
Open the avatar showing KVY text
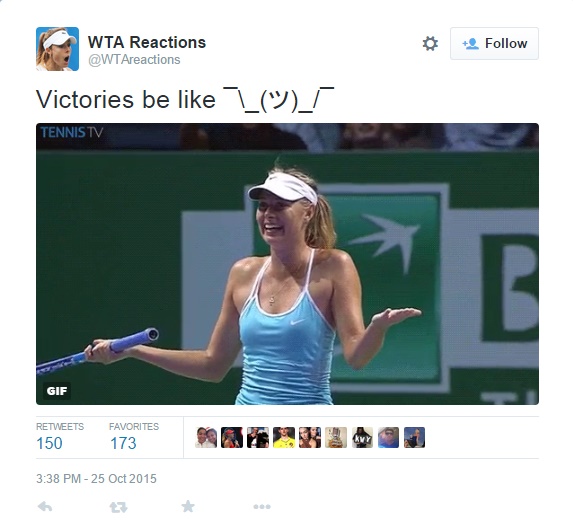(x=362, y=437)
